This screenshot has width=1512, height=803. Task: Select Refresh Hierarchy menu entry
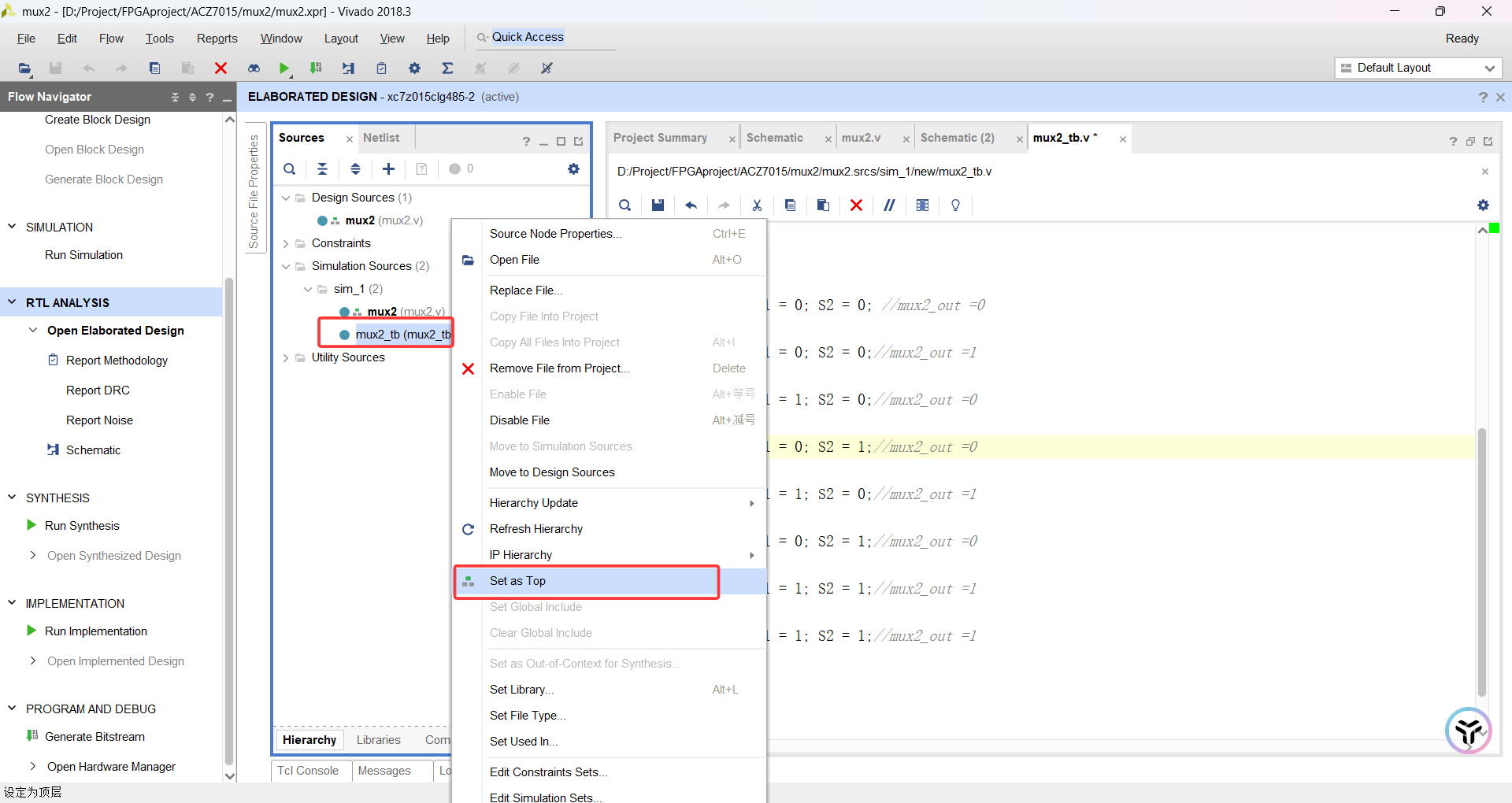click(x=535, y=529)
